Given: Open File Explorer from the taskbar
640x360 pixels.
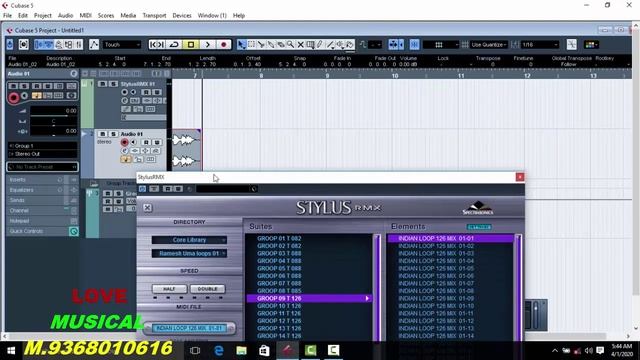Looking at the screenshot, I should point(241,350).
